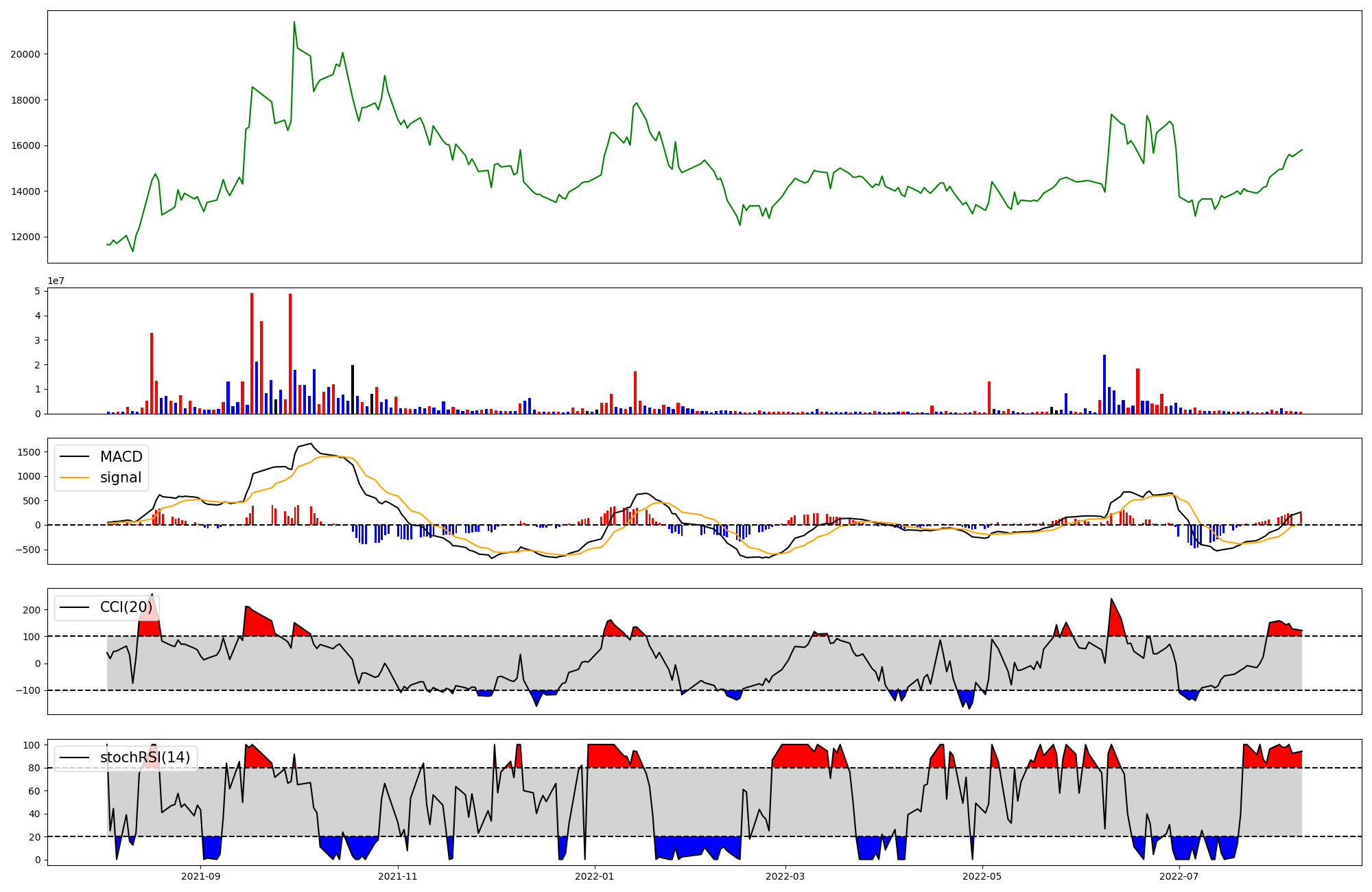The height and width of the screenshot is (892, 1372).
Task: Click the 2021-11 x-axis date label
Action: coord(398,876)
